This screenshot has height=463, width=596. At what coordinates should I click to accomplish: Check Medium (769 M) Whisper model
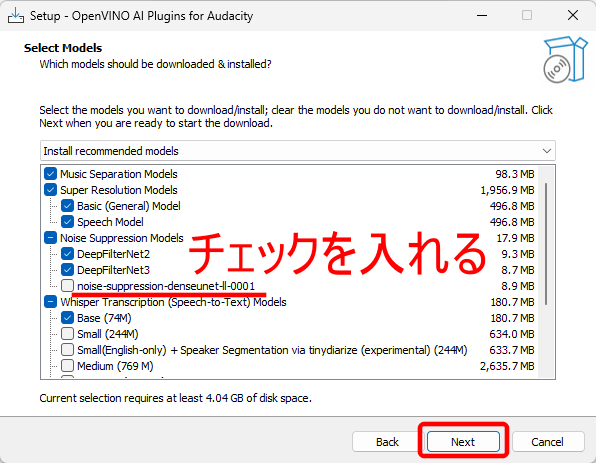click(x=67, y=366)
